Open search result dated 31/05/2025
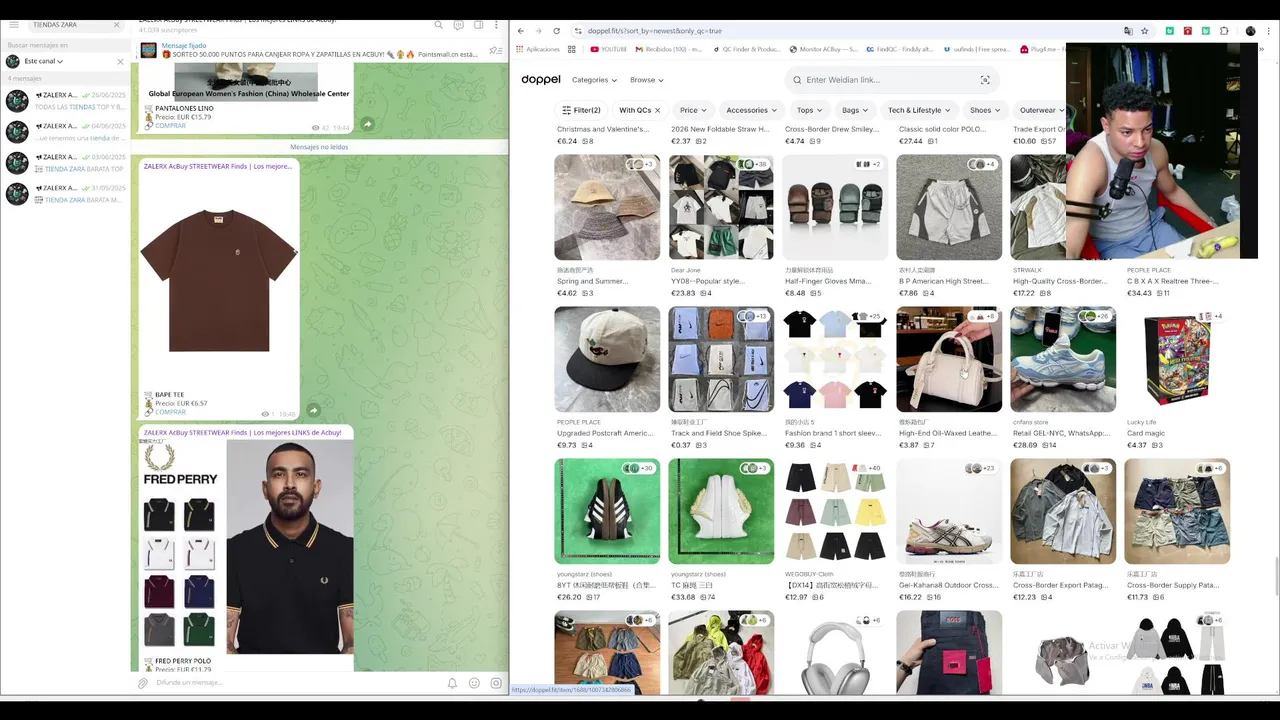 pos(65,194)
